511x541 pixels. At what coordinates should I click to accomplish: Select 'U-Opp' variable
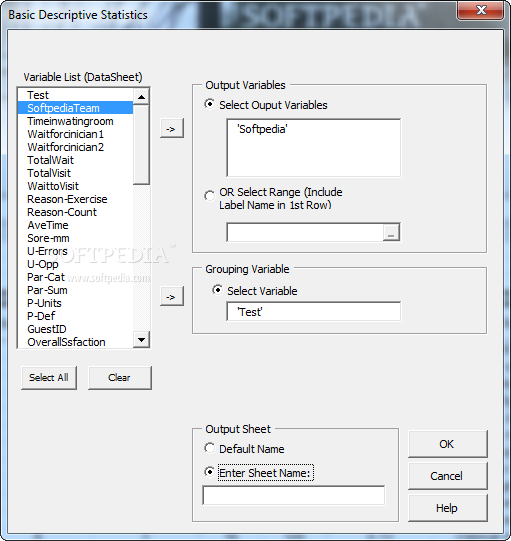[x=75, y=264]
